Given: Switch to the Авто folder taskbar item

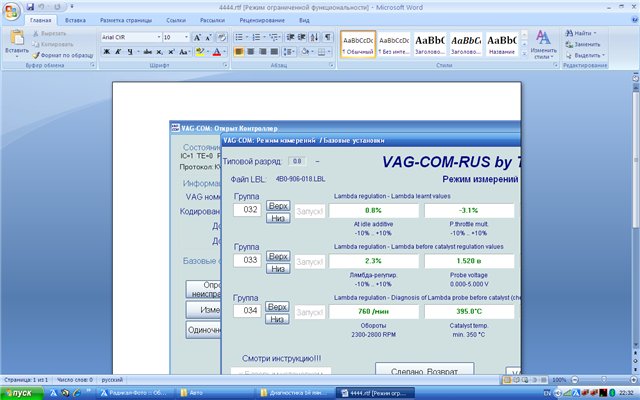Looking at the screenshot, I should point(216,393).
